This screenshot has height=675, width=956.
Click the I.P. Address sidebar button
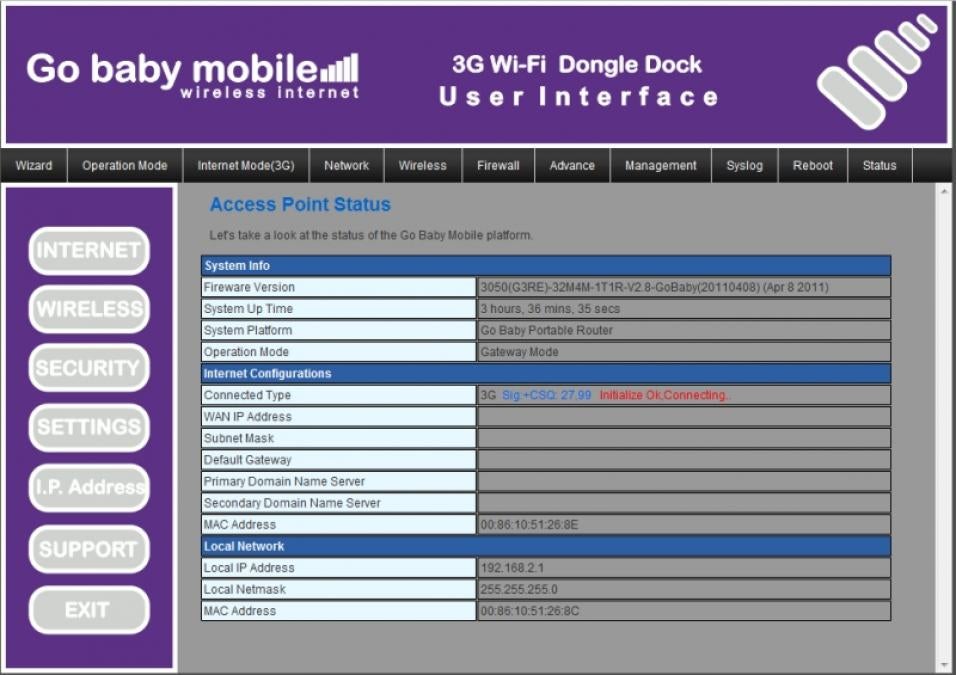(x=89, y=488)
